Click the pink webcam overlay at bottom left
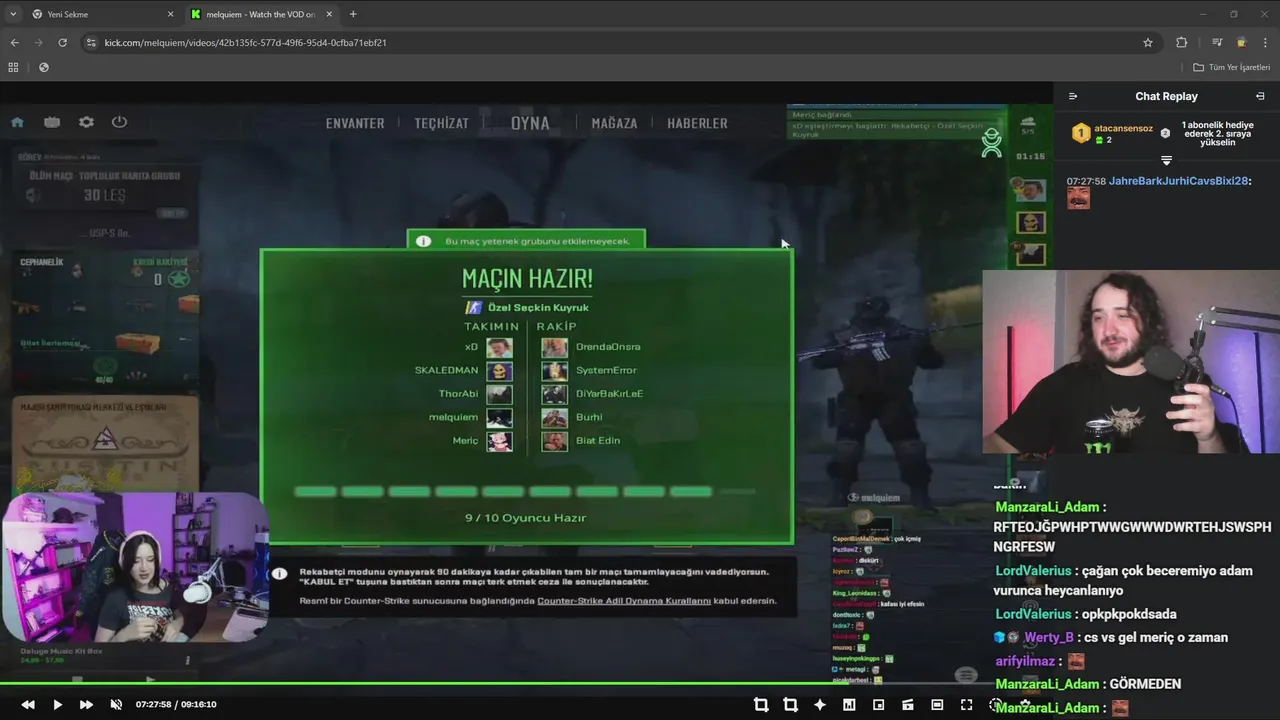The height and width of the screenshot is (720, 1280). [x=135, y=565]
